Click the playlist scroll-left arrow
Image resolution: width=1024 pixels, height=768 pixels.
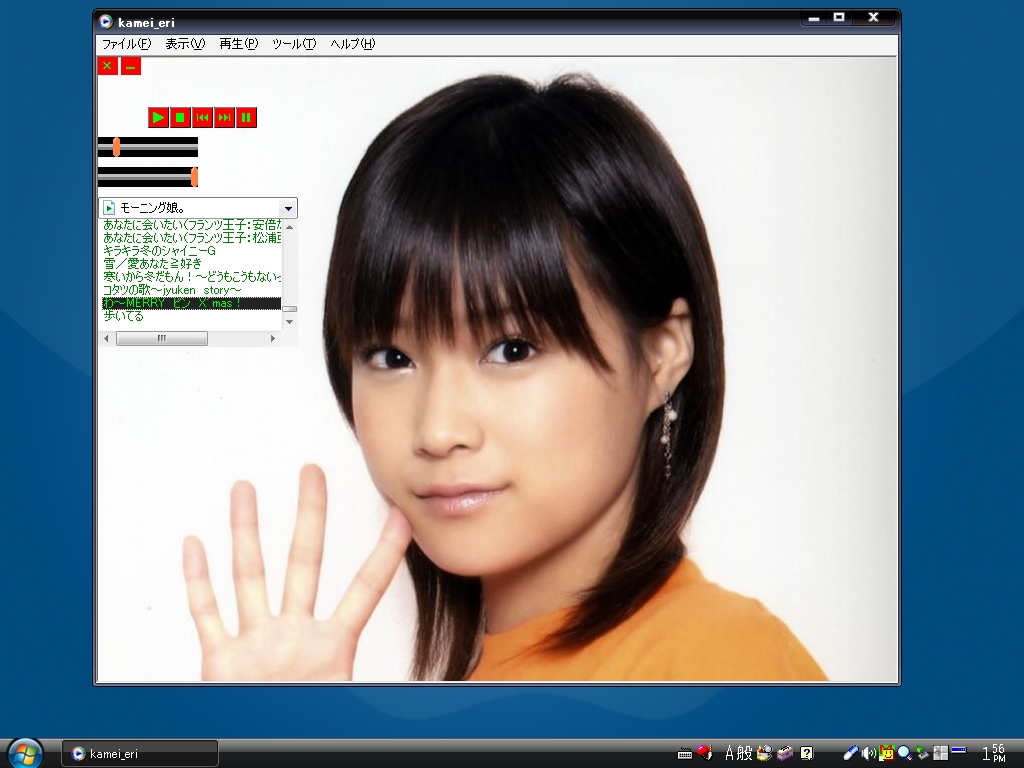pos(106,338)
